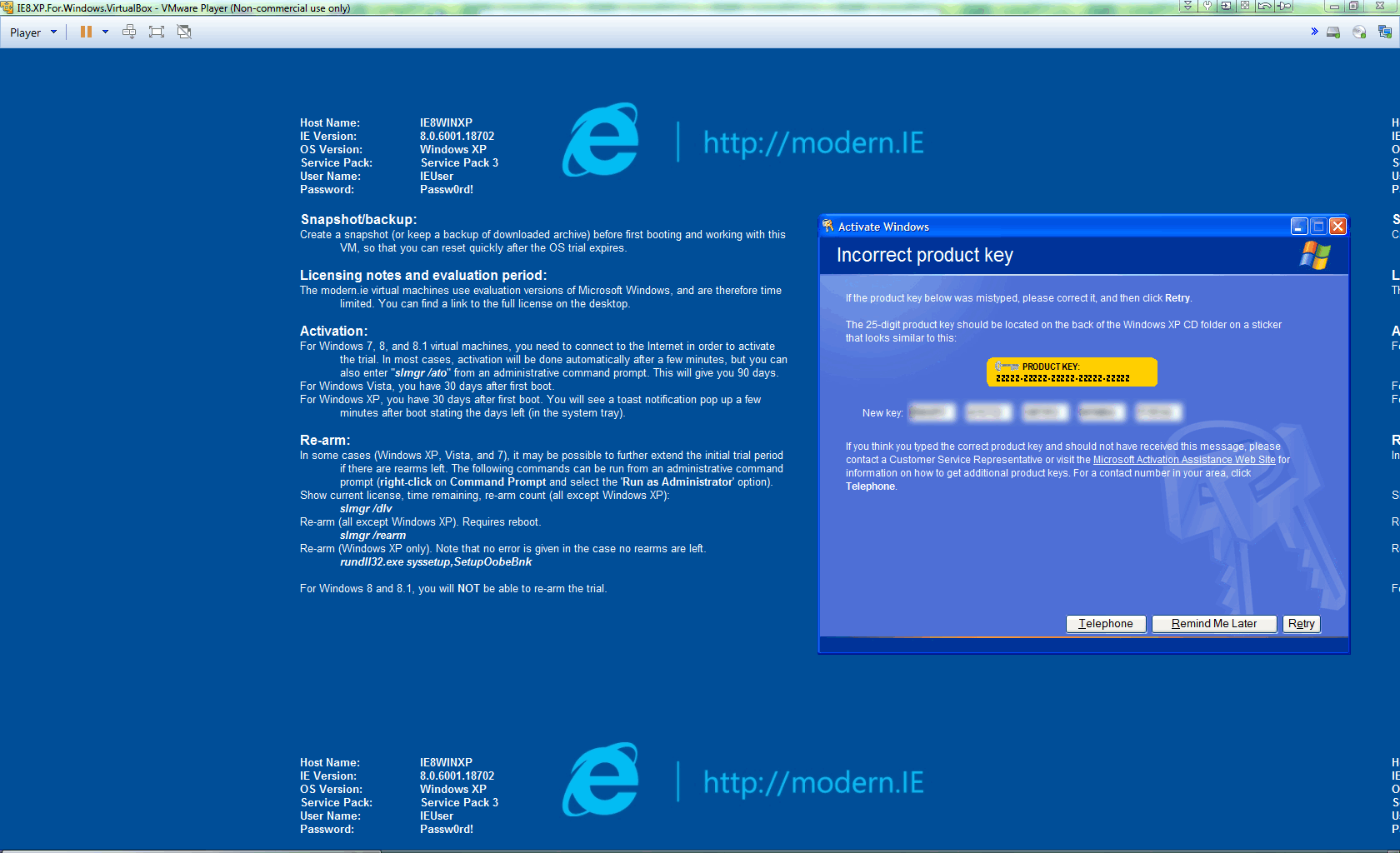Enter full screen mode from the toolbar
This screenshot has width=1400, height=853.
[x=157, y=32]
